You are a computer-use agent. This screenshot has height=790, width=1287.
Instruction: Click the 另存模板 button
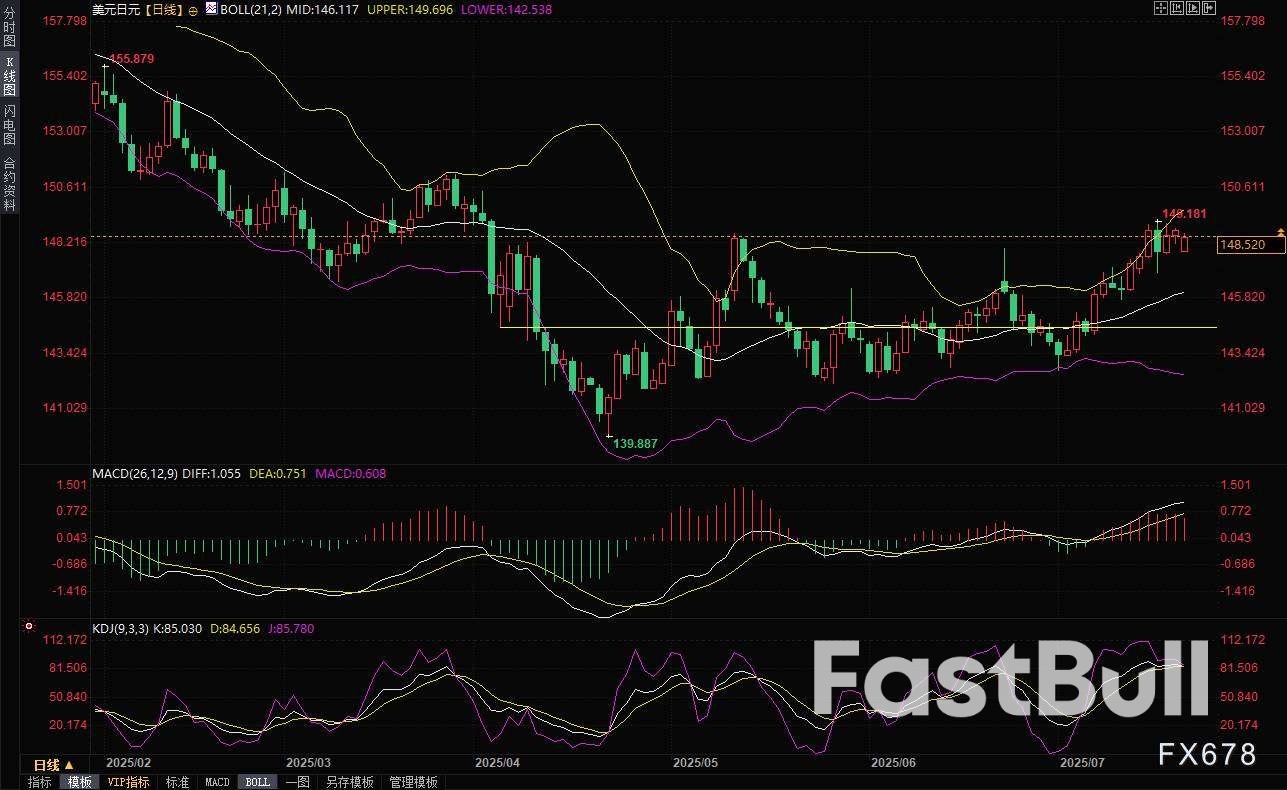pyautogui.click(x=349, y=782)
